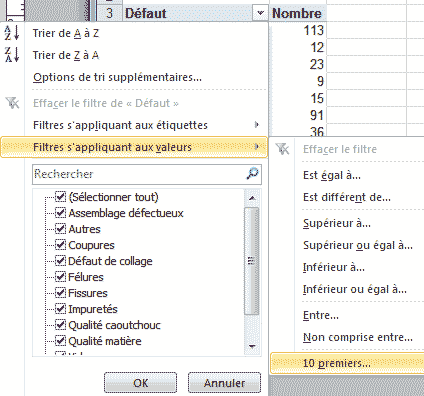Screen dimensions: 424x396
Task: Cancel using the Annuler button
Action: [224, 383]
